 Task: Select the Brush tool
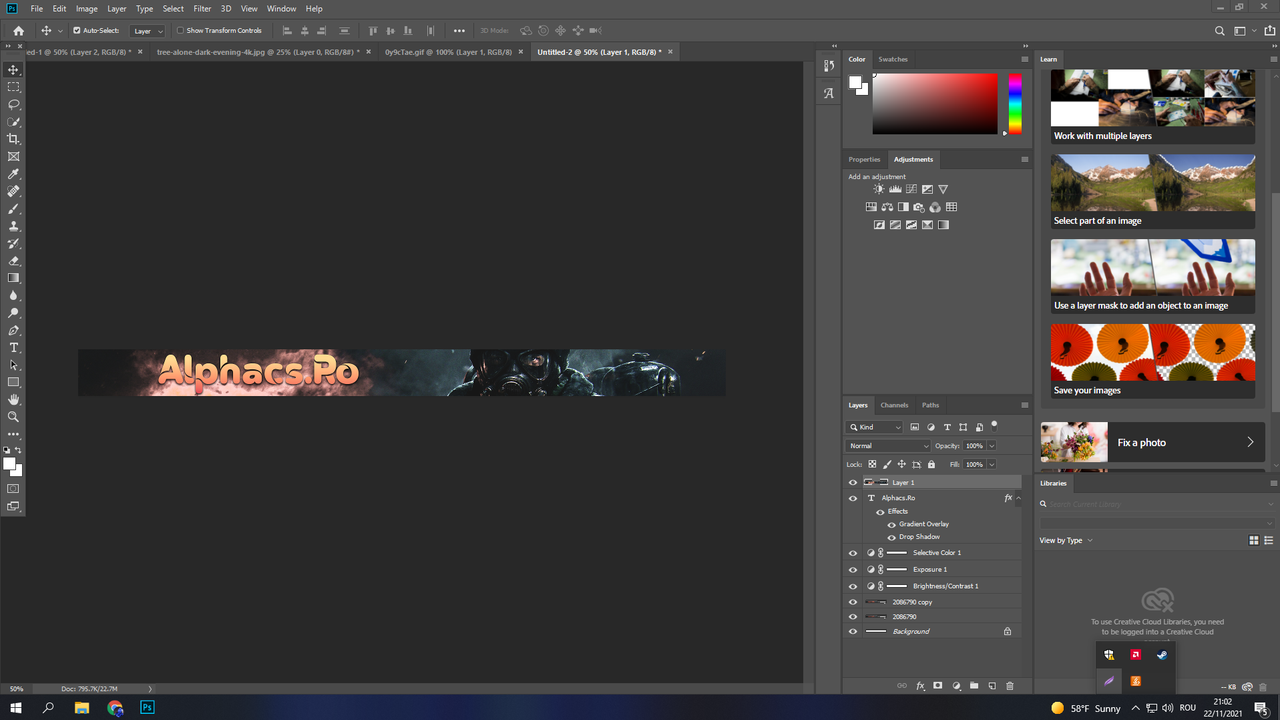pos(13,209)
